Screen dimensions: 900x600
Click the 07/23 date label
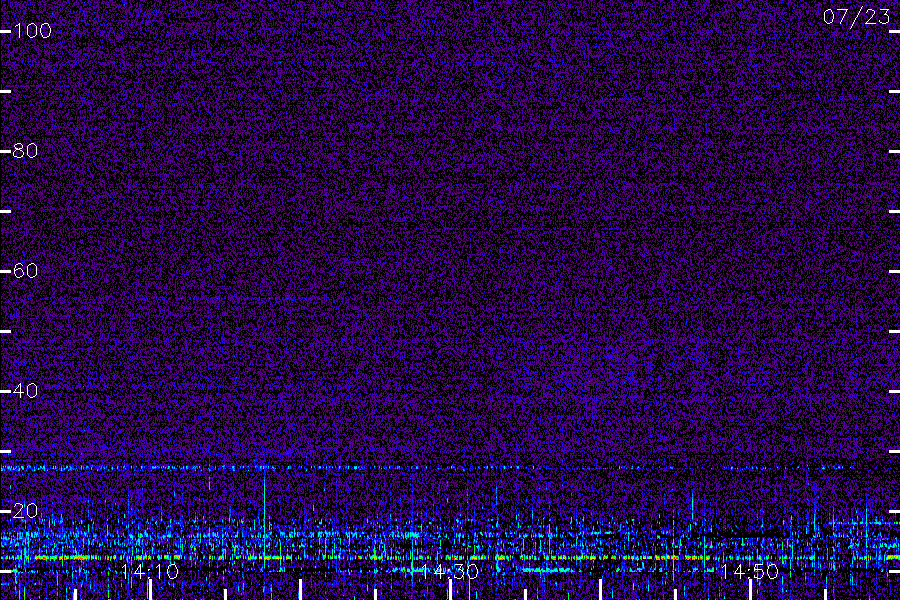coord(856,17)
